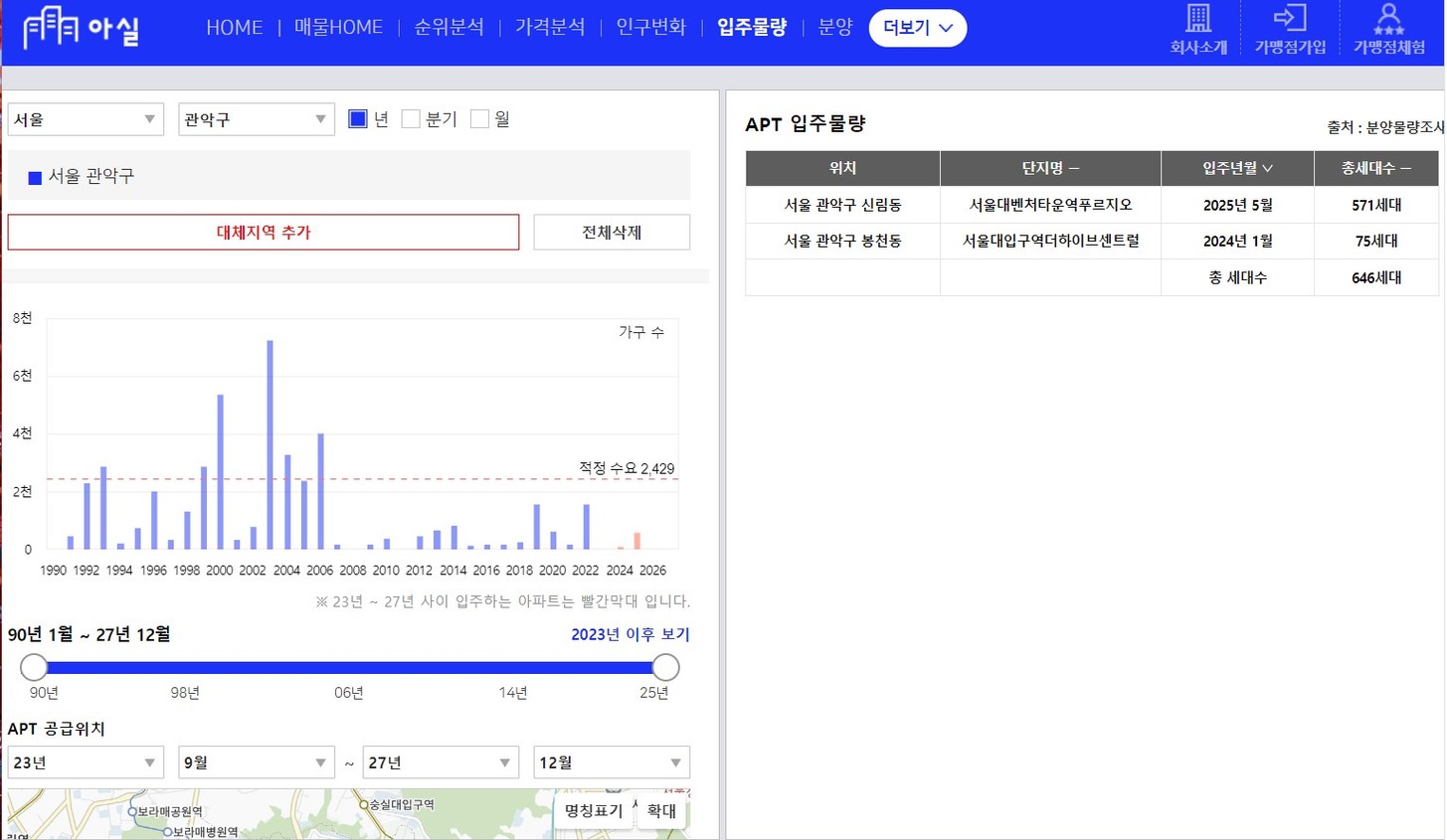Click the 단지명 column sort header

(x=1049, y=169)
